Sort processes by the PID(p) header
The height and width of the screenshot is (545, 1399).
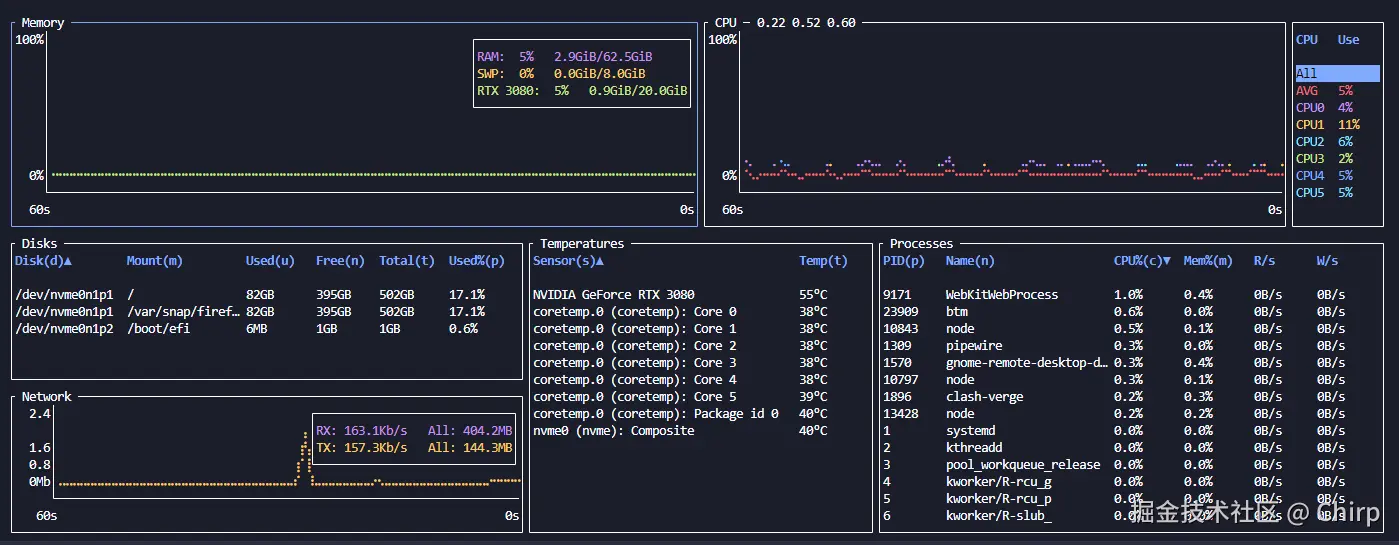click(x=903, y=261)
